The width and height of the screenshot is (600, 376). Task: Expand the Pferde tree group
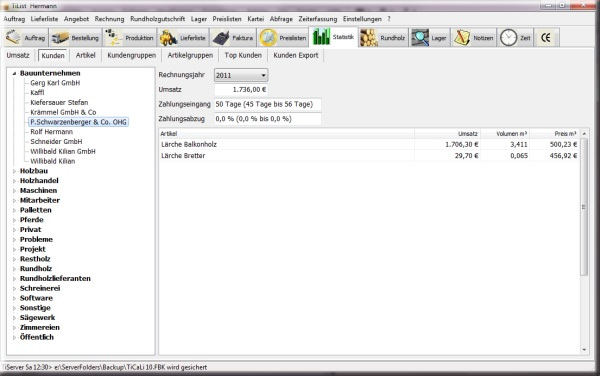tap(14, 220)
